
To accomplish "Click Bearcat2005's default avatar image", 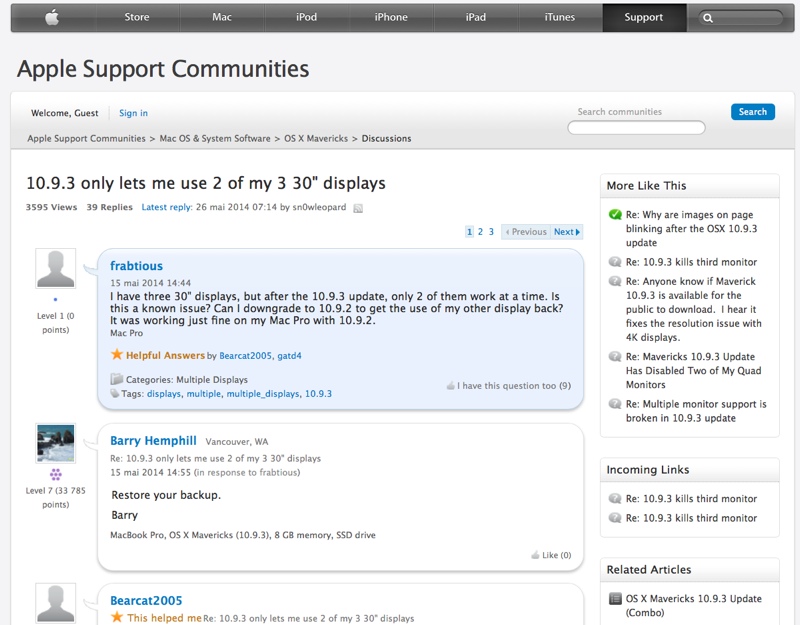I will (56, 603).
